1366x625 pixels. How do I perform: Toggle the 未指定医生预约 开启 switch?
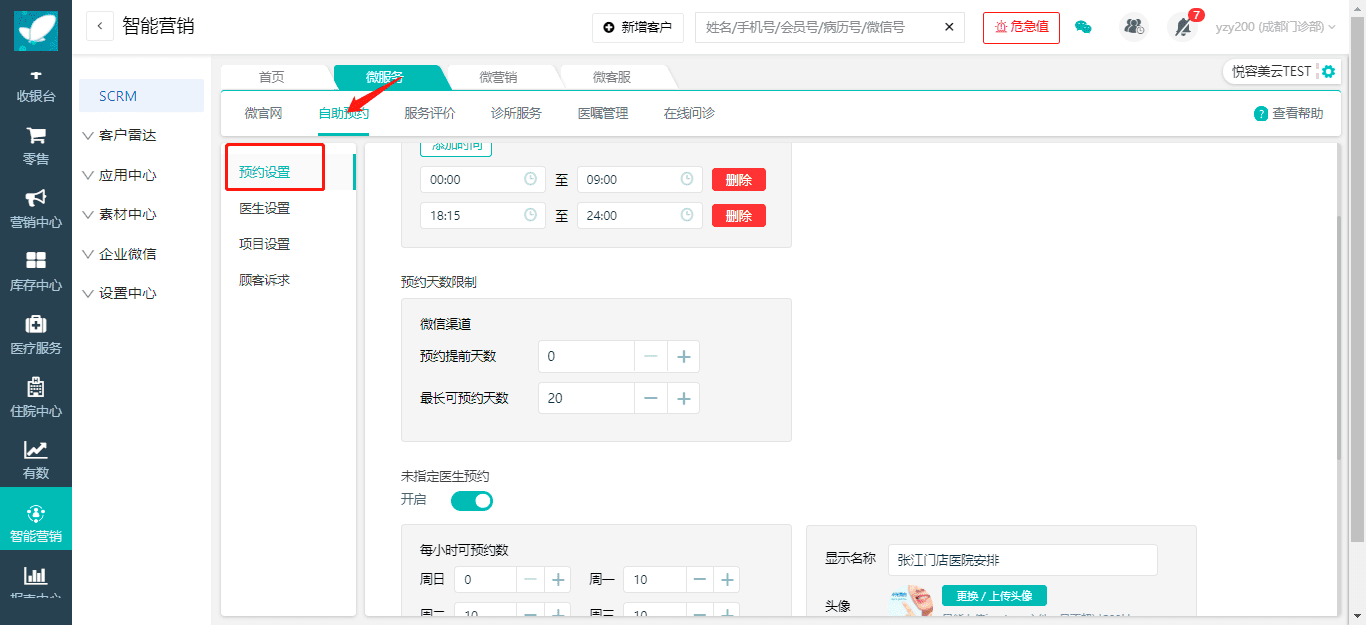point(472,500)
